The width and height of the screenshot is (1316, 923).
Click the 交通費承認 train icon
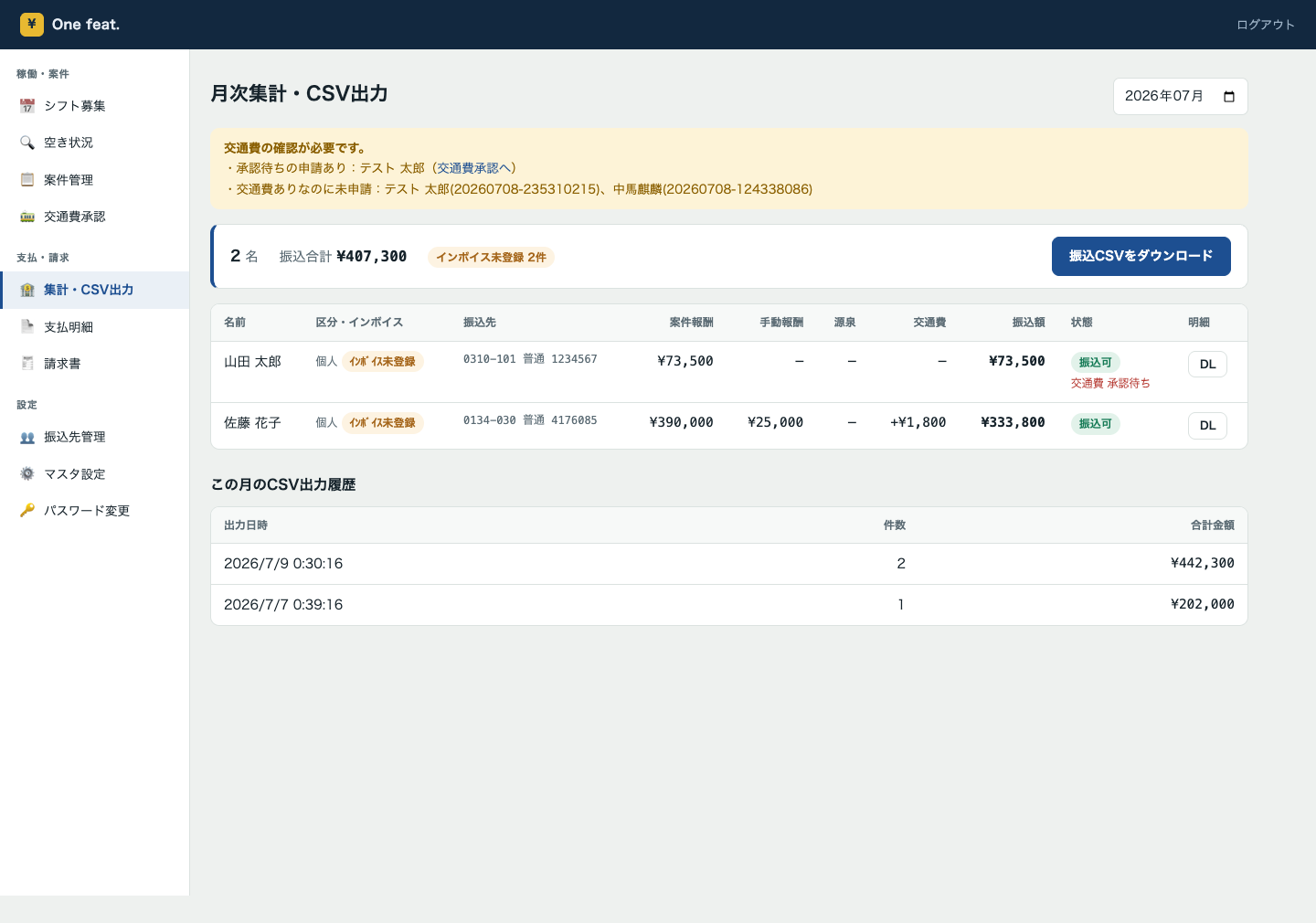tap(27, 217)
